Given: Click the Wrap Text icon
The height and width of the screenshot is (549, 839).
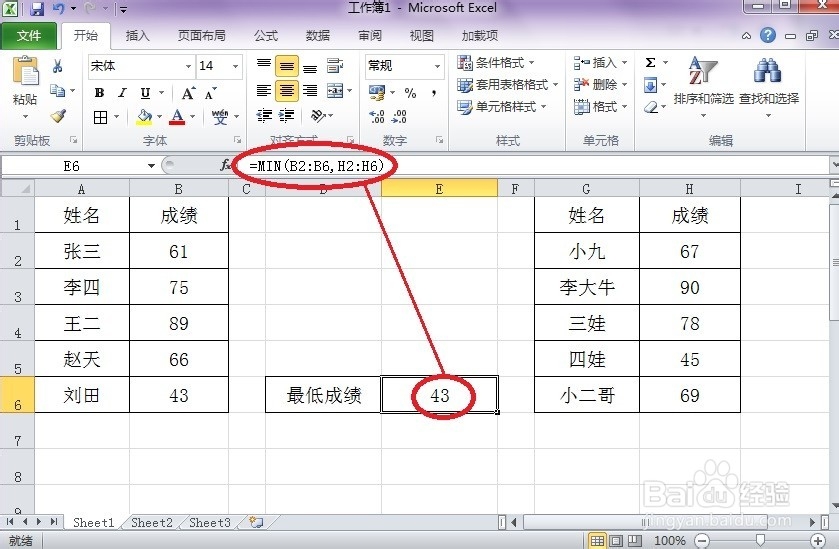Looking at the screenshot, I should pos(335,66).
